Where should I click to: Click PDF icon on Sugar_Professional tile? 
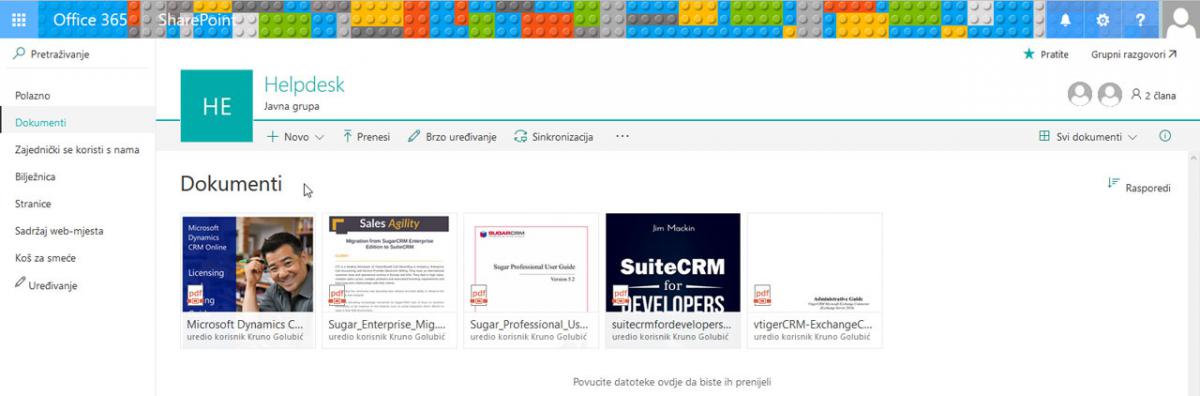[479, 295]
